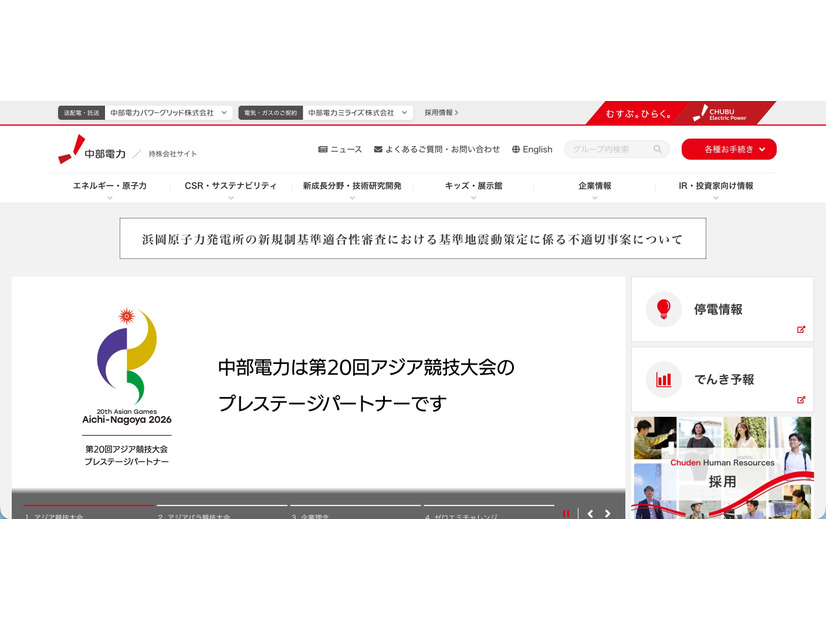The width and height of the screenshot is (826, 620).
Task: Select slide tab 1 アジア競技大会
Action: point(88,512)
